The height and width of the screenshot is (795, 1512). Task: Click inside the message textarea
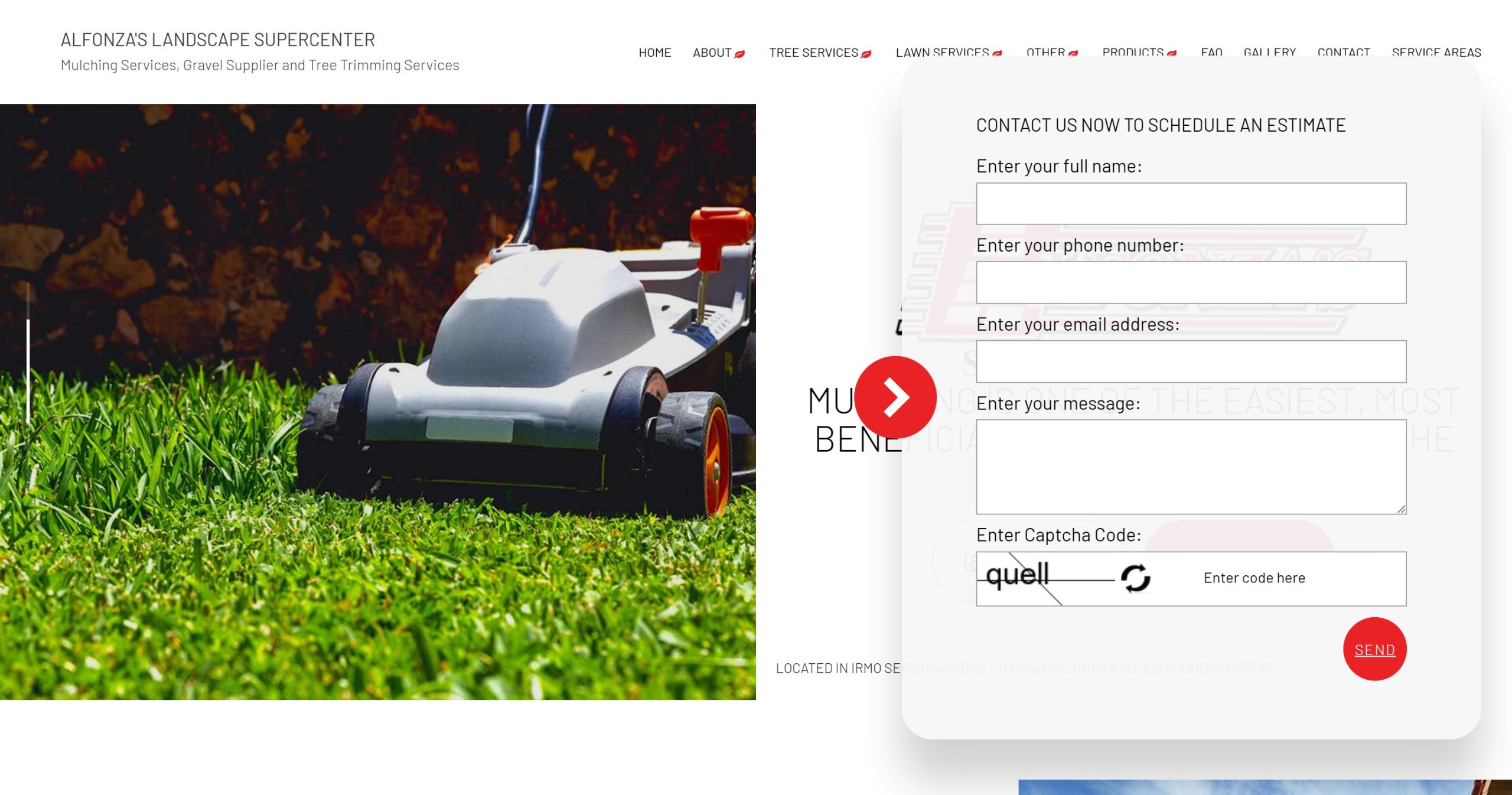[1191, 467]
